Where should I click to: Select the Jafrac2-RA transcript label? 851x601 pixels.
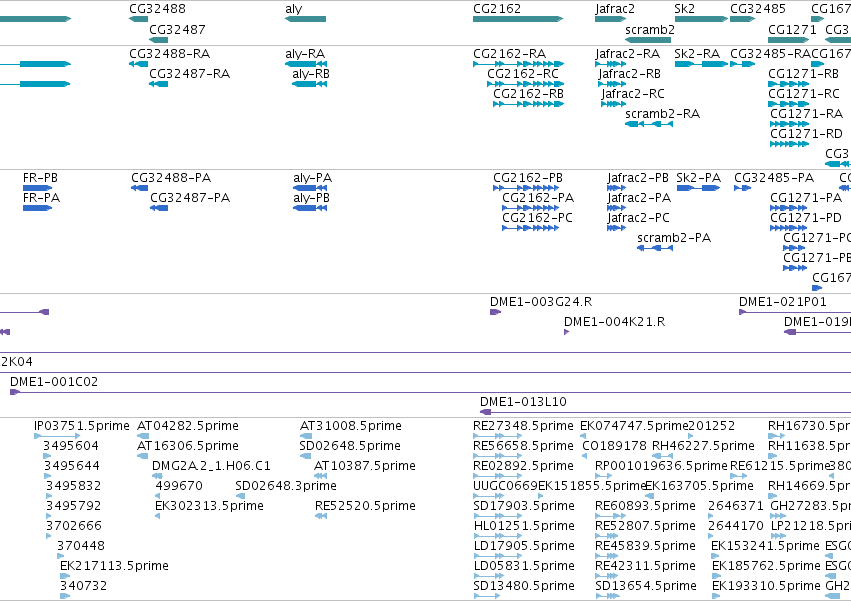coord(627,54)
